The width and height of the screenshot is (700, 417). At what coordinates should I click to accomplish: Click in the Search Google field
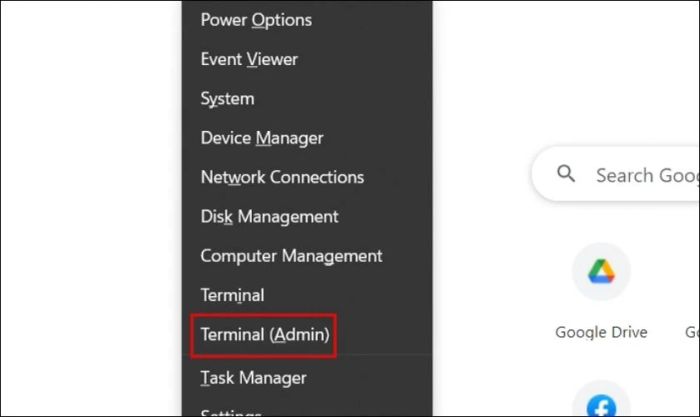tap(616, 174)
